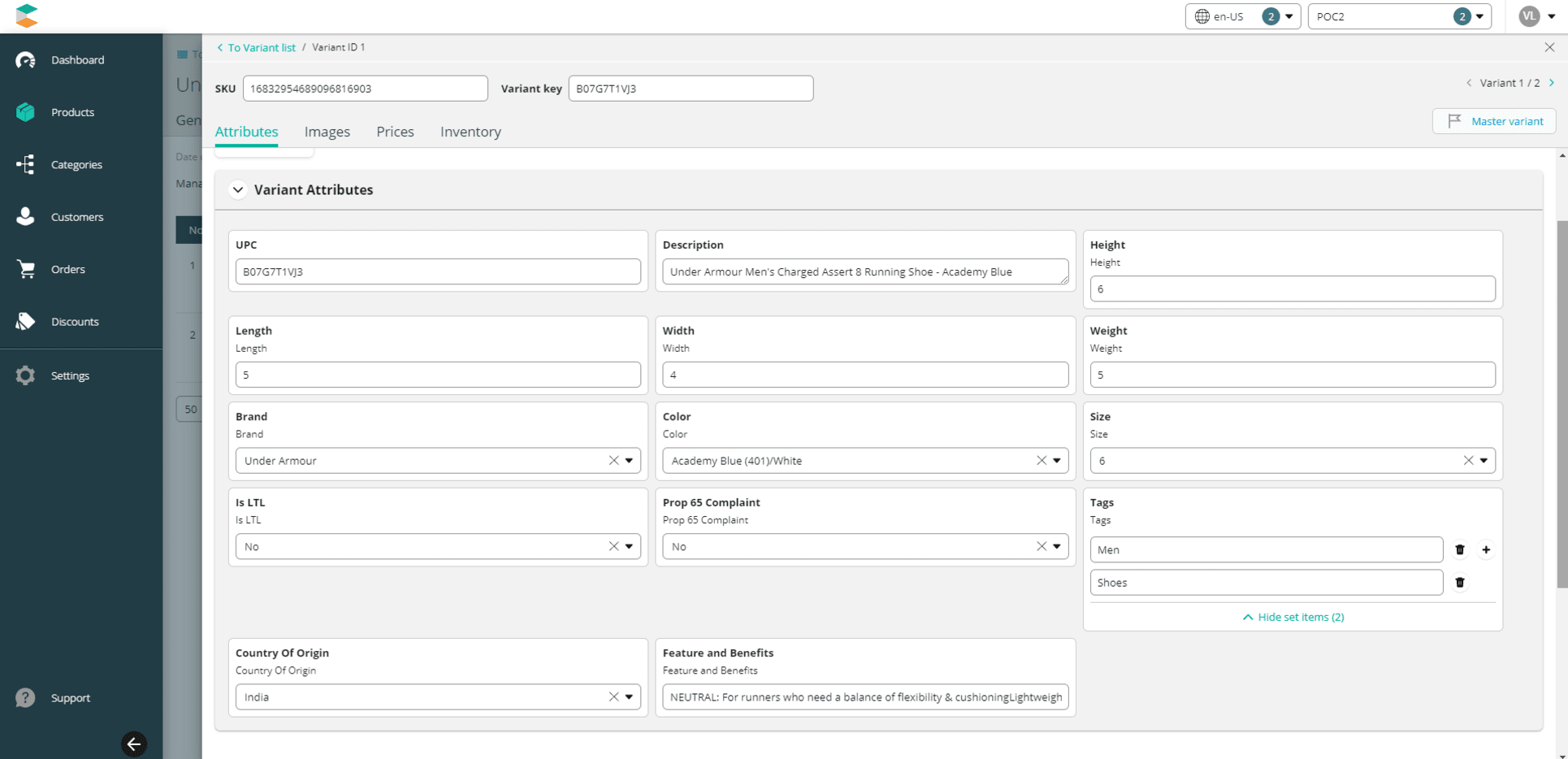Open the Discounts tag icon
Image resolution: width=1568 pixels, height=759 pixels.
(x=26, y=322)
